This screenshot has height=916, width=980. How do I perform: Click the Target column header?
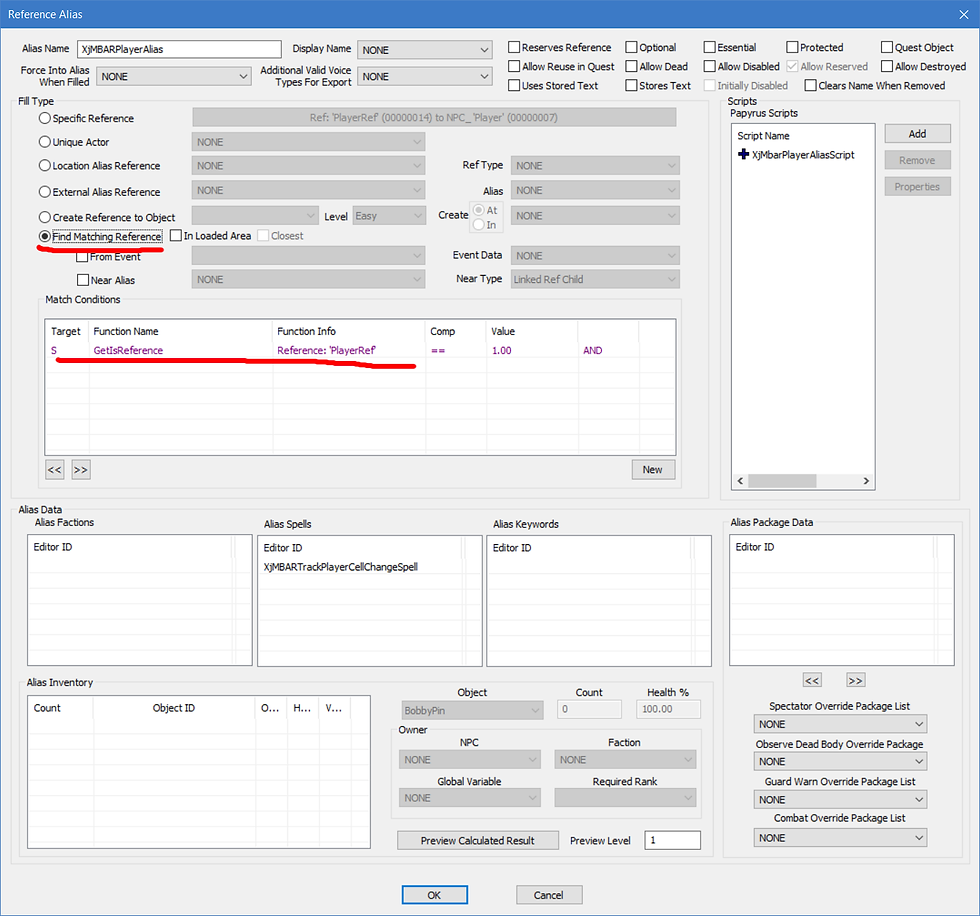tap(66, 331)
